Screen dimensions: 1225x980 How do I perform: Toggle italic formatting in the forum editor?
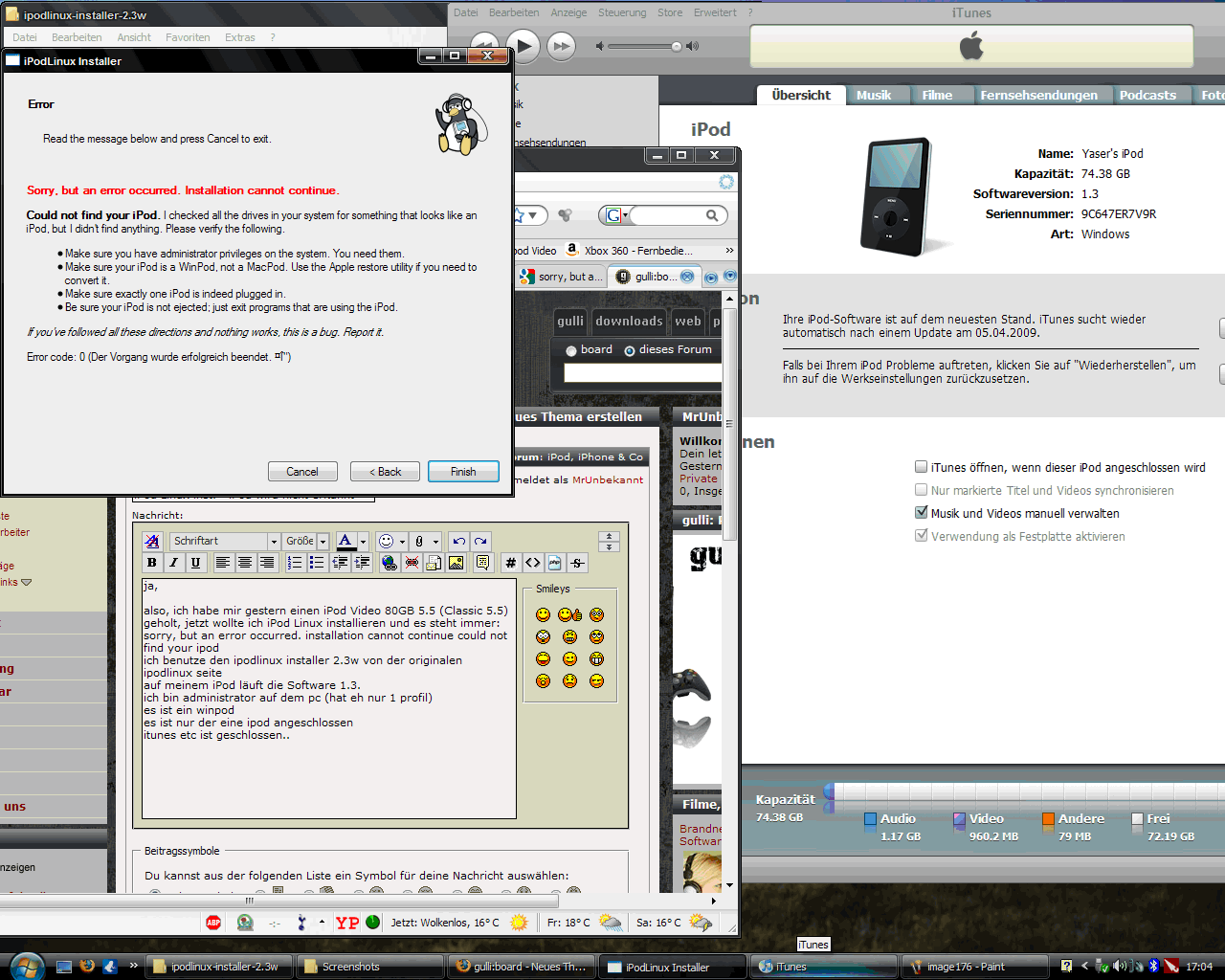coord(173,563)
